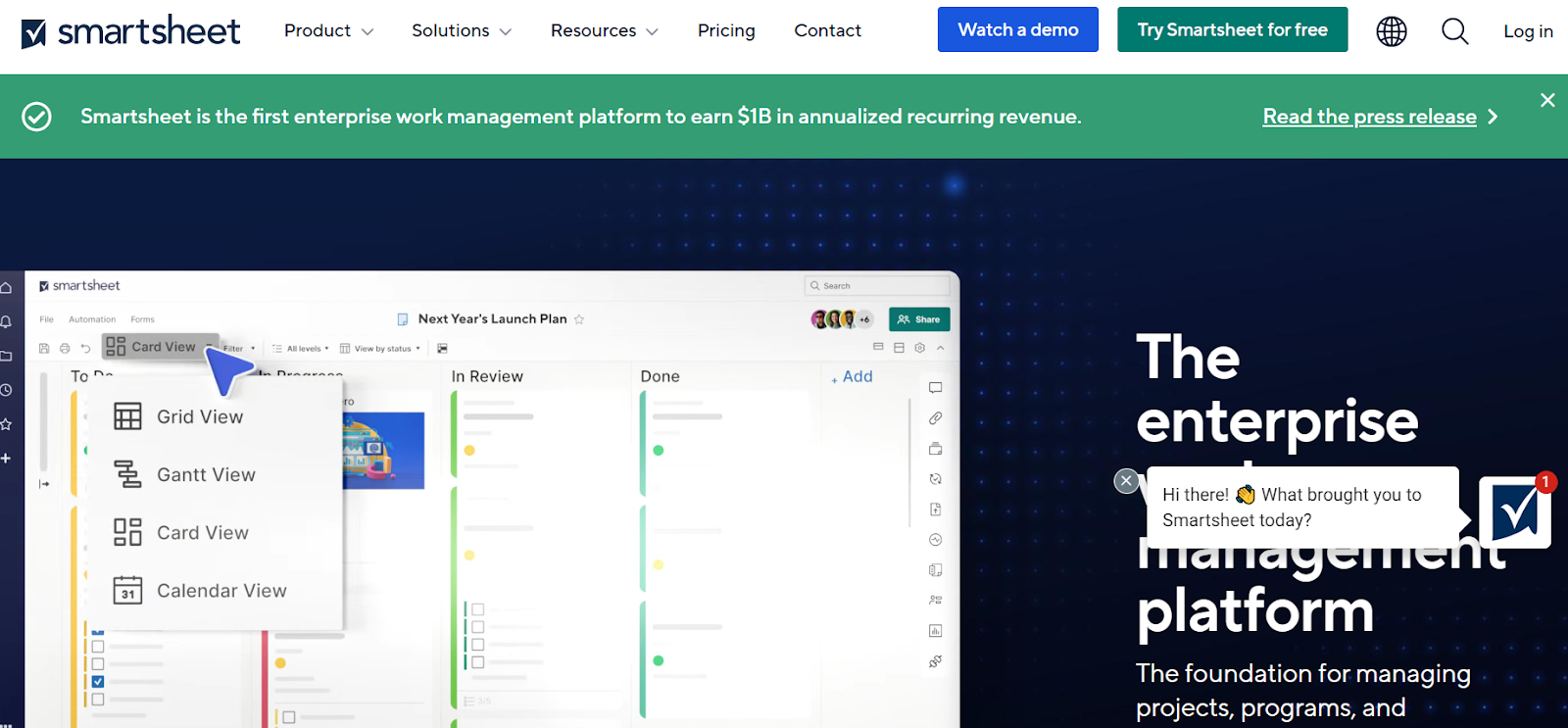This screenshot has height=728, width=1568.
Task: Click the Log in link
Action: (1528, 31)
